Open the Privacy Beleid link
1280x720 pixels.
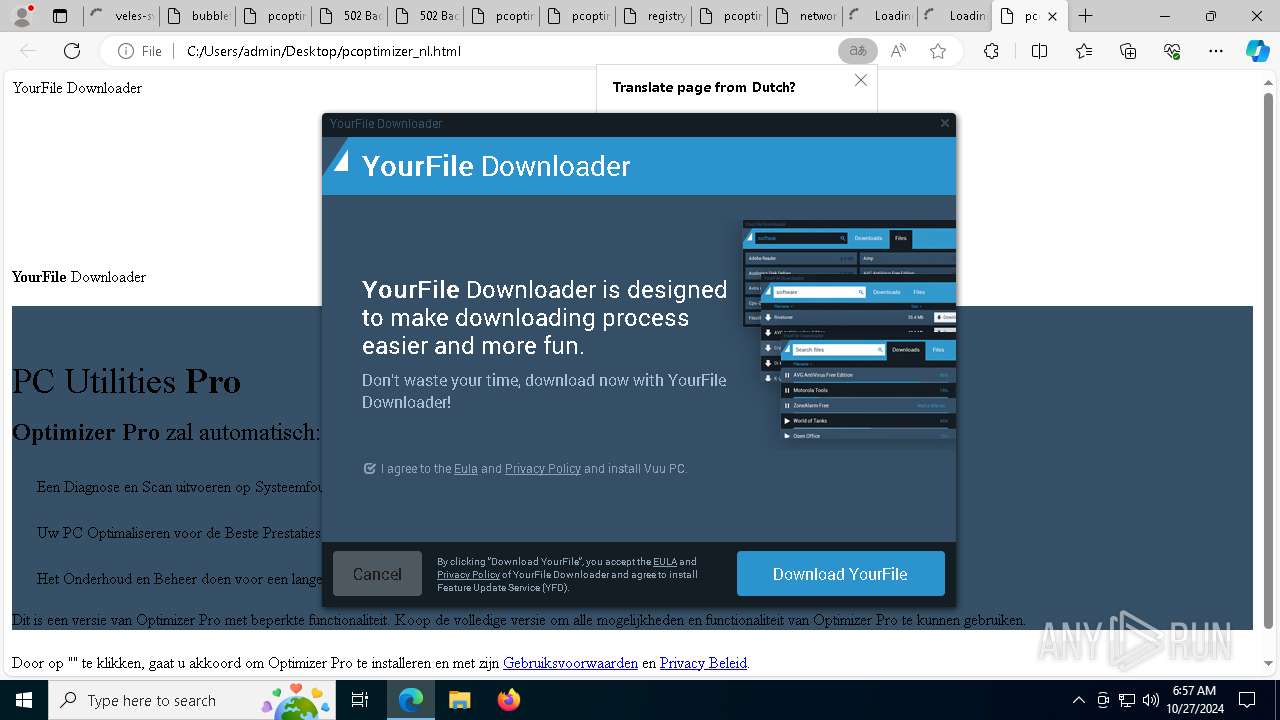point(703,663)
